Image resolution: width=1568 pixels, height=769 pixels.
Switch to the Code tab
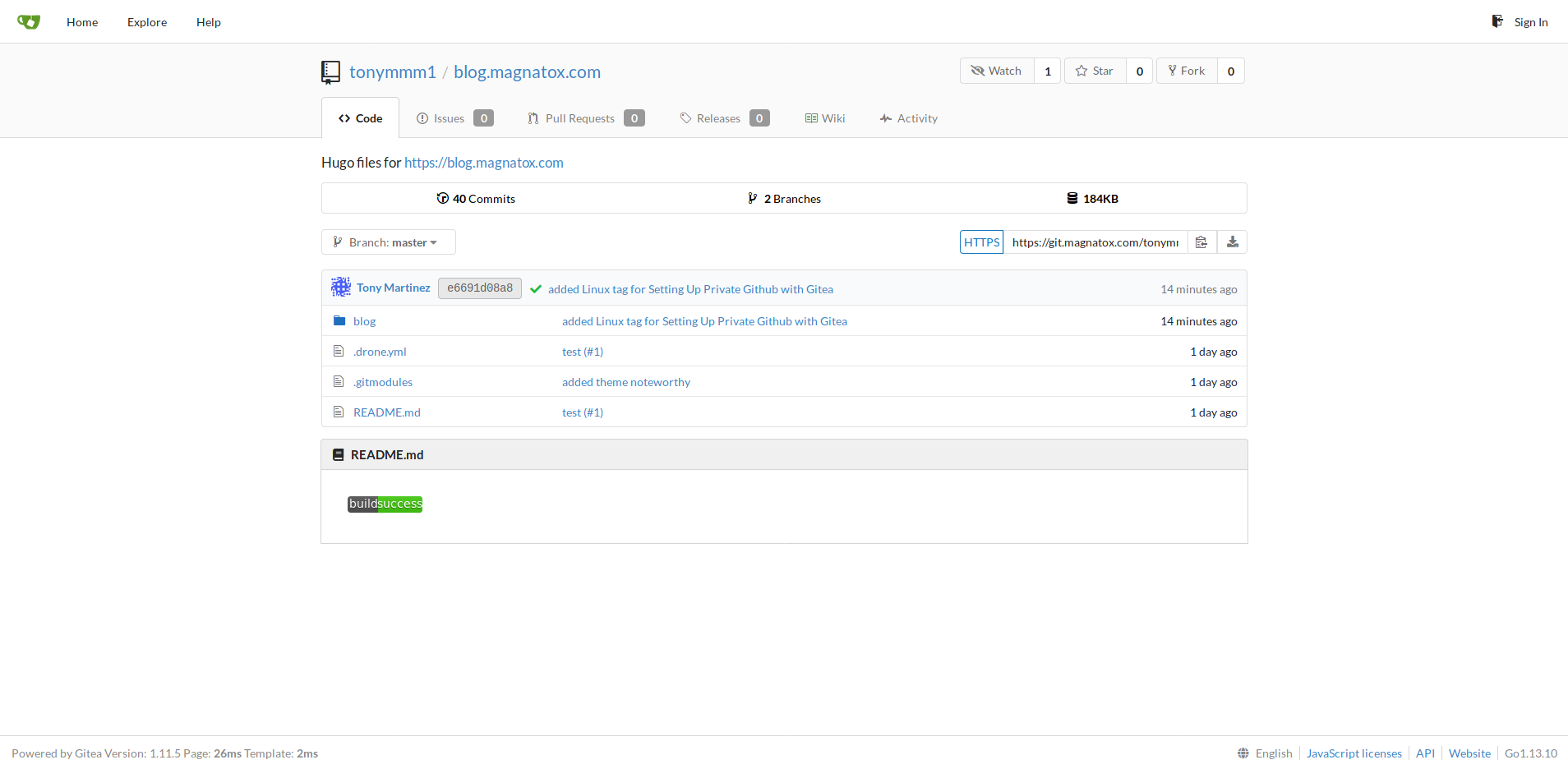pos(360,118)
